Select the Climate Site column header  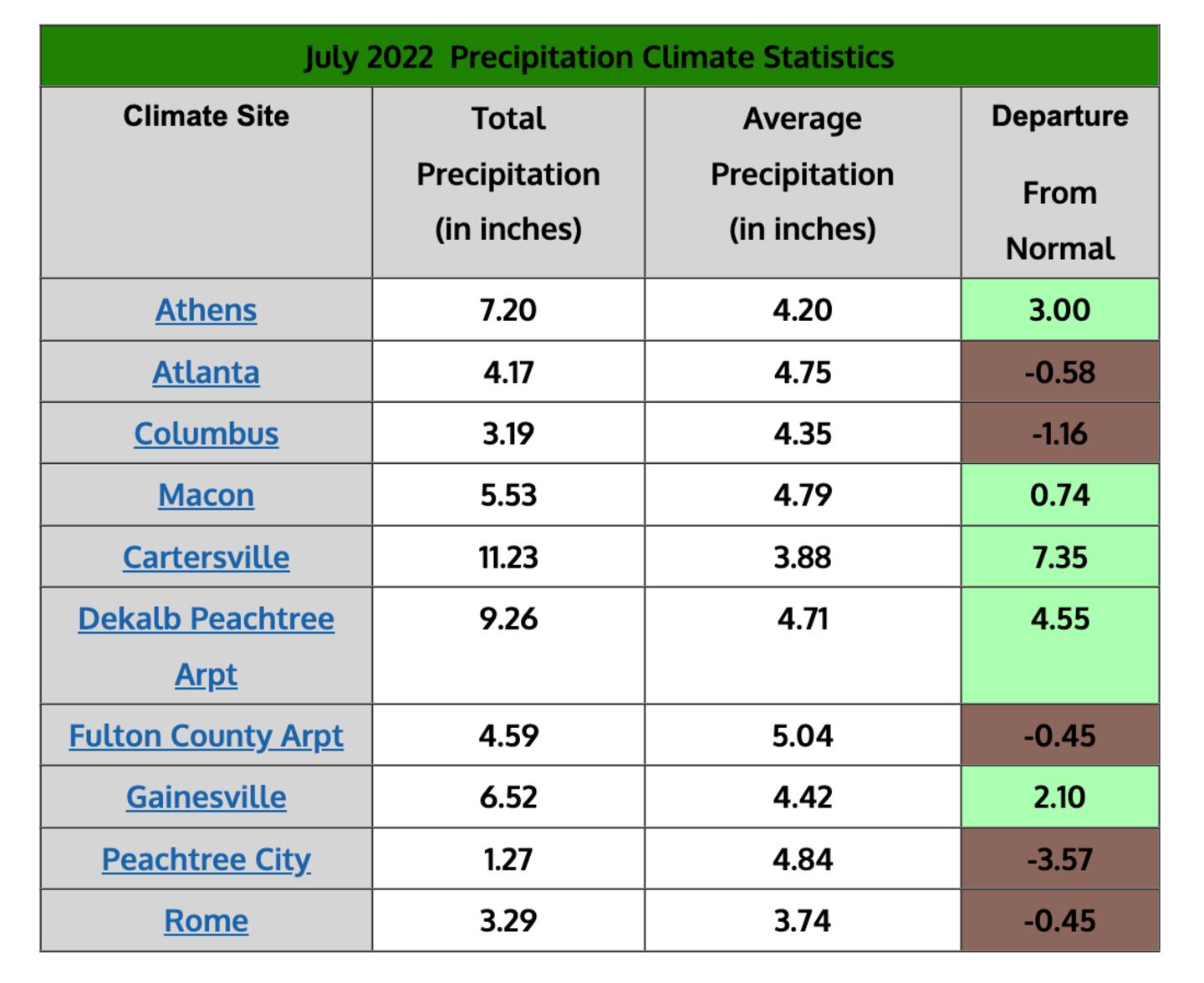coord(206,116)
